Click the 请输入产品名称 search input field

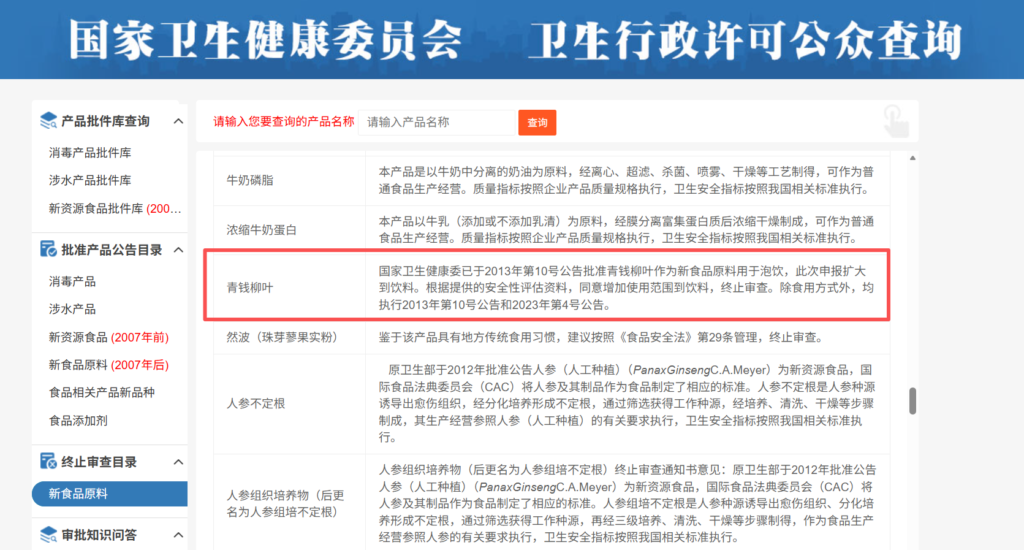point(436,122)
